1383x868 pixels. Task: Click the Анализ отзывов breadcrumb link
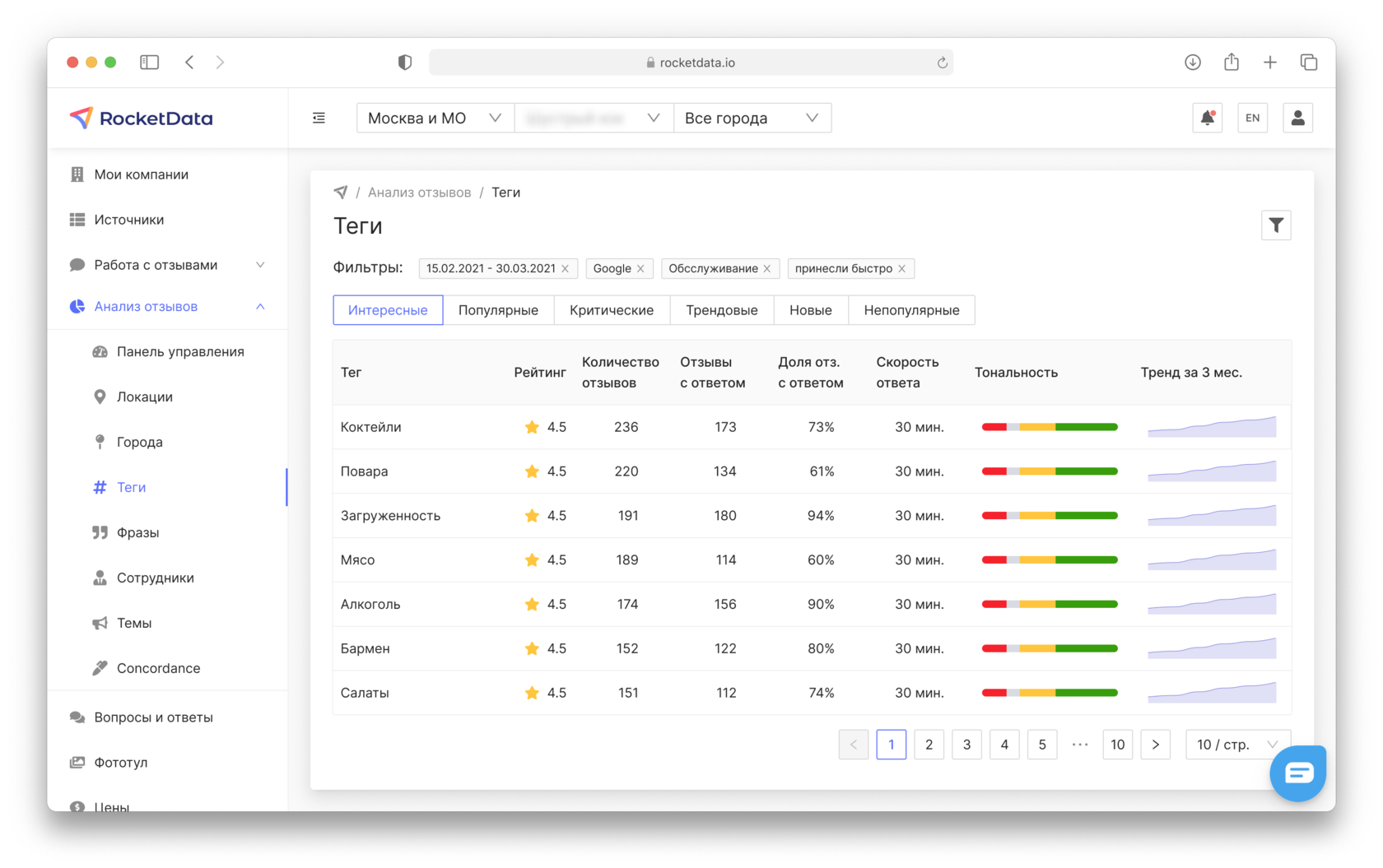pyautogui.click(x=419, y=193)
